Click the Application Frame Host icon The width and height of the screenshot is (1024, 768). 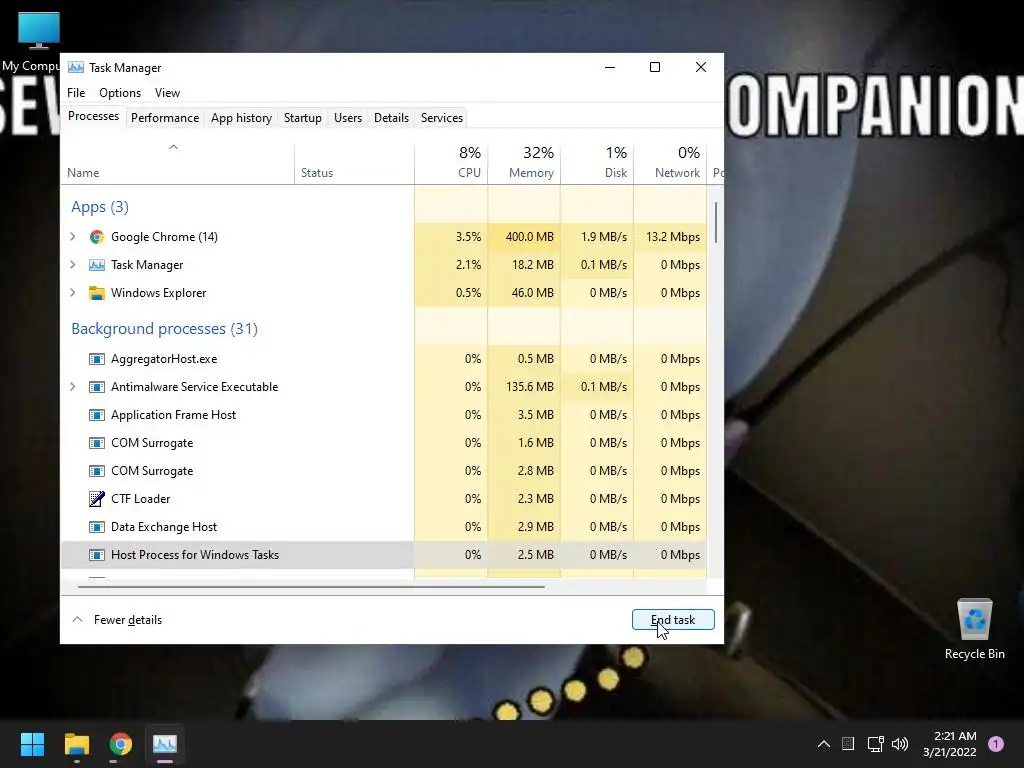coord(97,415)
